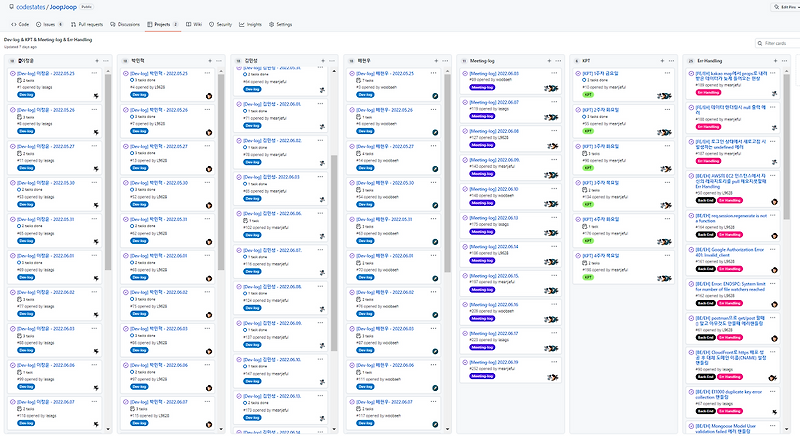Open the Security shield tab
800x436 pixels.
point(220,24)
